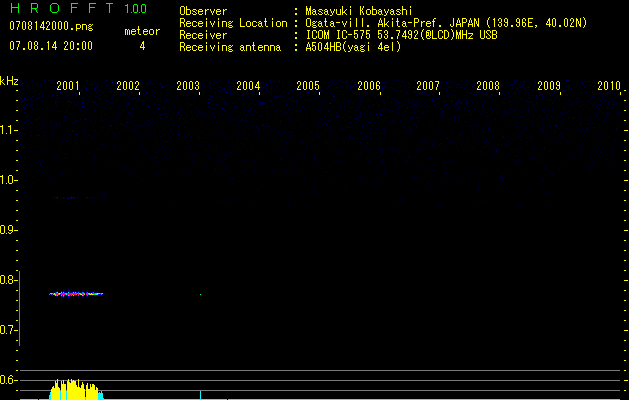Click the 2002 time axis marker
629x400 pixels.
click(128, 86)
